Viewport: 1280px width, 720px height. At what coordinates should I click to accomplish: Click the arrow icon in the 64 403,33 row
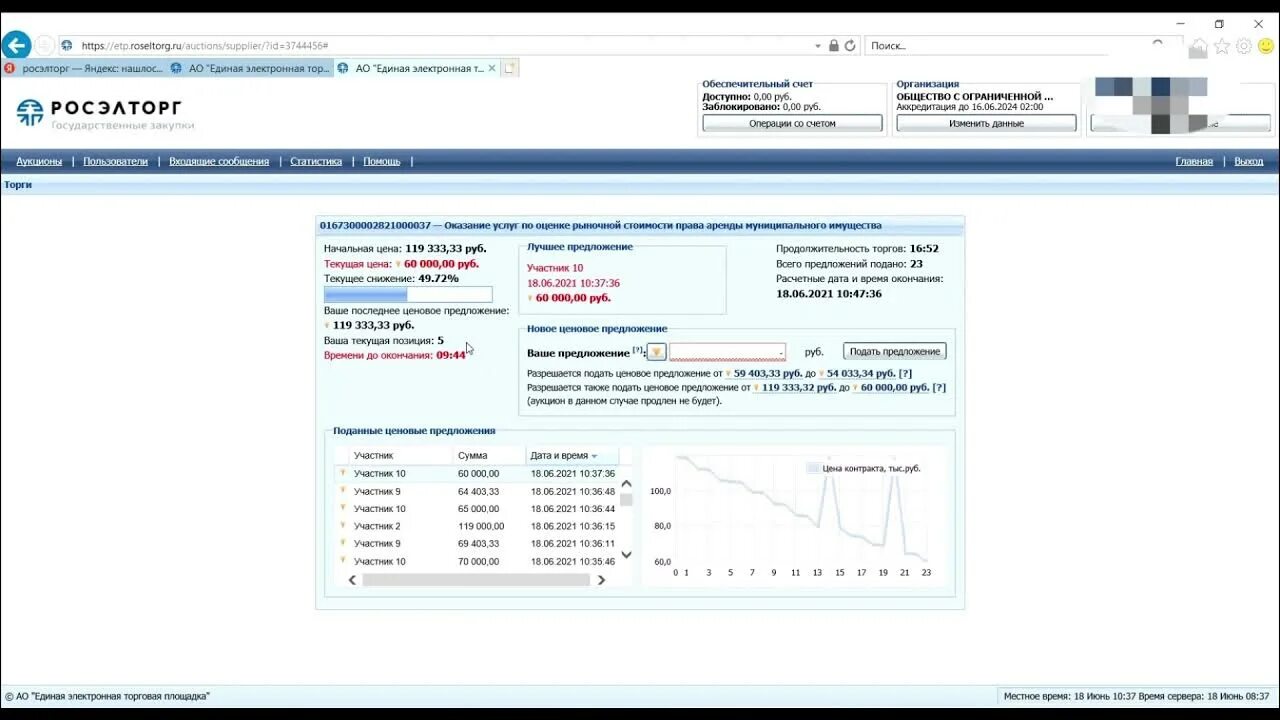(x=342, y=490)
